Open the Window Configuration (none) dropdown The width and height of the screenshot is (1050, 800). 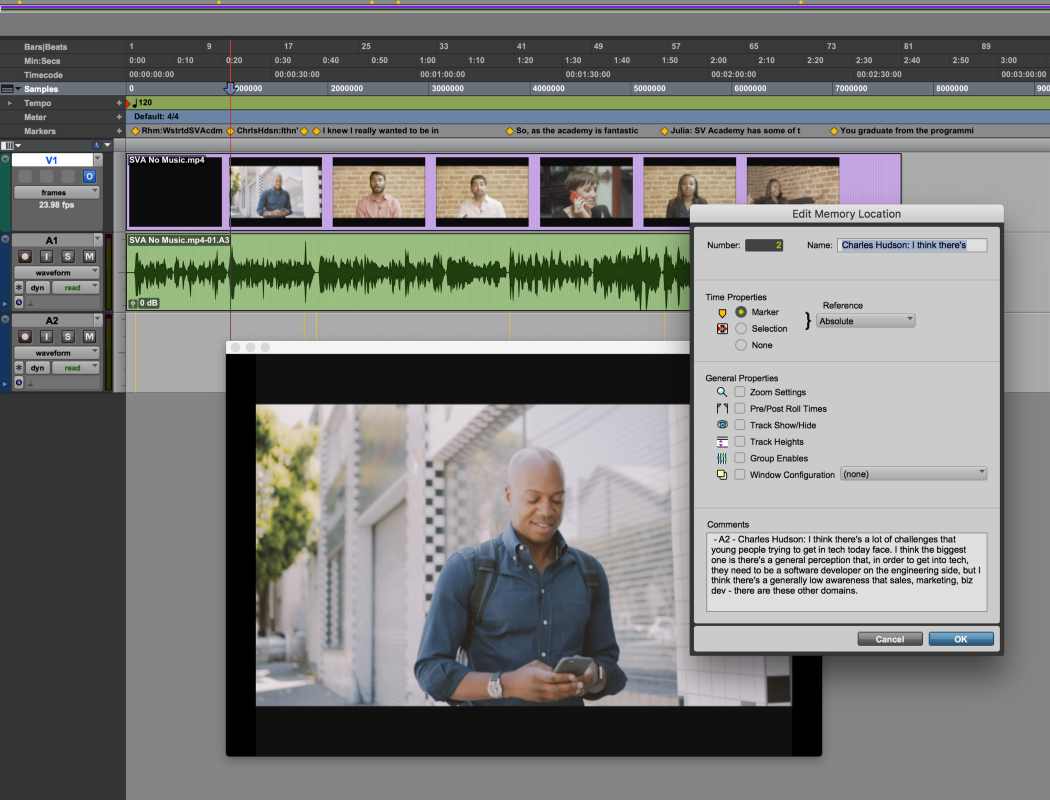point(913,475)
